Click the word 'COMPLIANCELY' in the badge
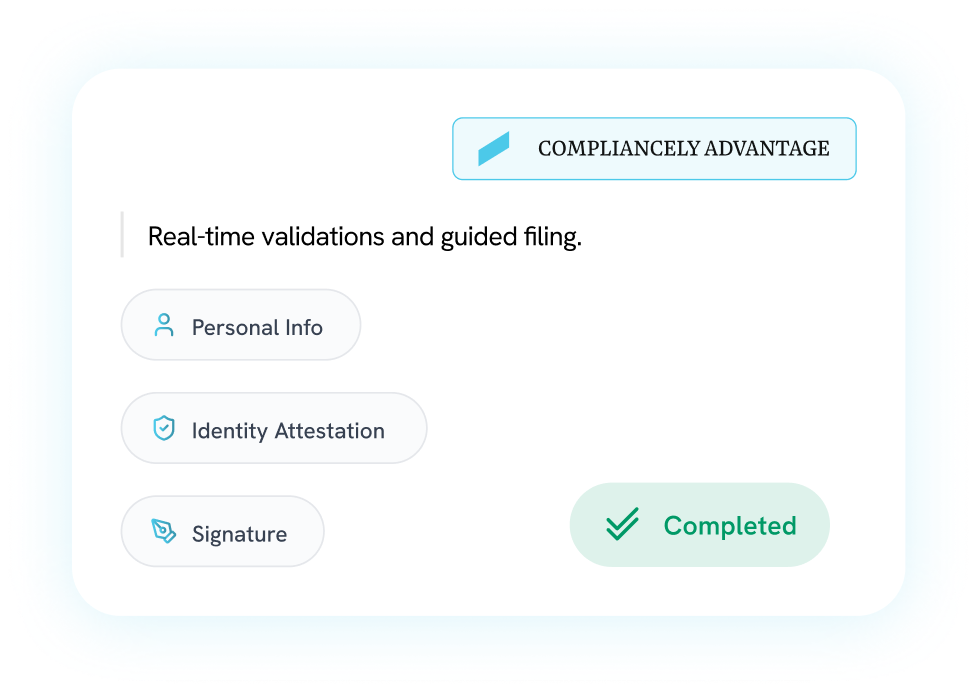This screenshot has width=978, height=692. [618, 149]
